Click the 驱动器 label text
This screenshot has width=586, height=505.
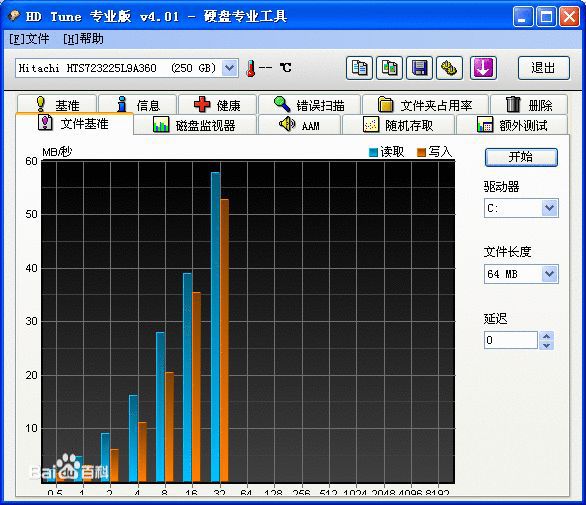click(x=502, y=186)
